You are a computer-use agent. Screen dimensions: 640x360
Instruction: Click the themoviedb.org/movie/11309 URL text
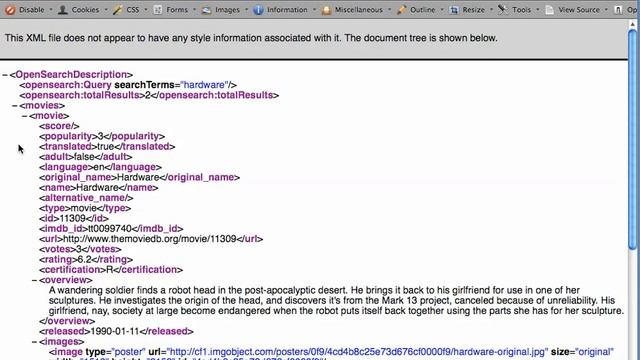(149, 239)
